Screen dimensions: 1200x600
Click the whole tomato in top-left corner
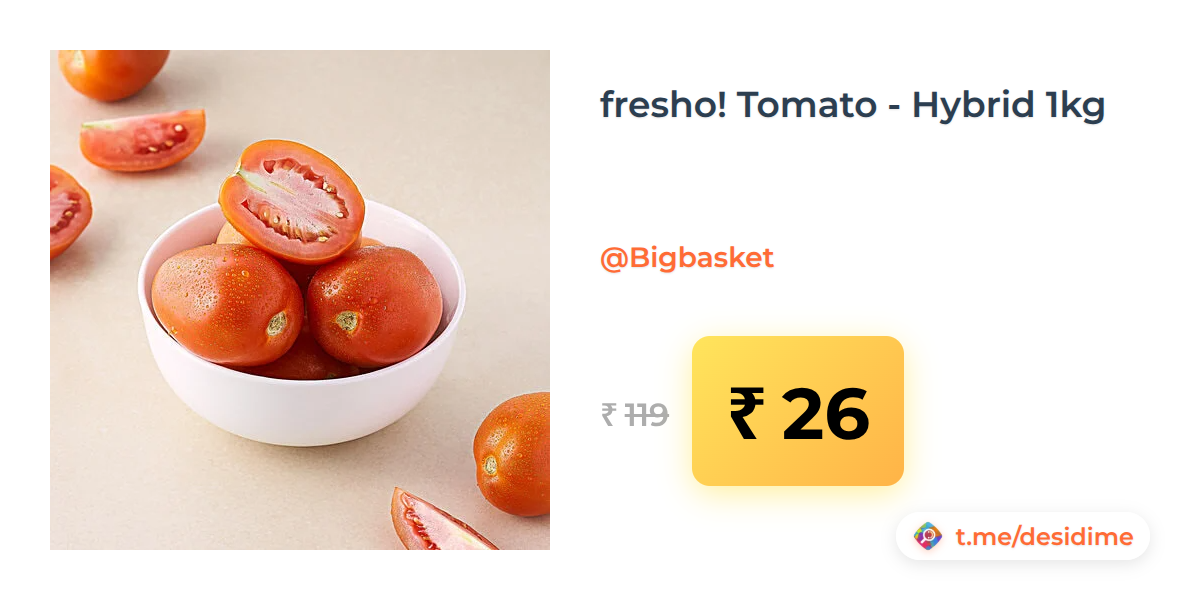pos(112,71)
